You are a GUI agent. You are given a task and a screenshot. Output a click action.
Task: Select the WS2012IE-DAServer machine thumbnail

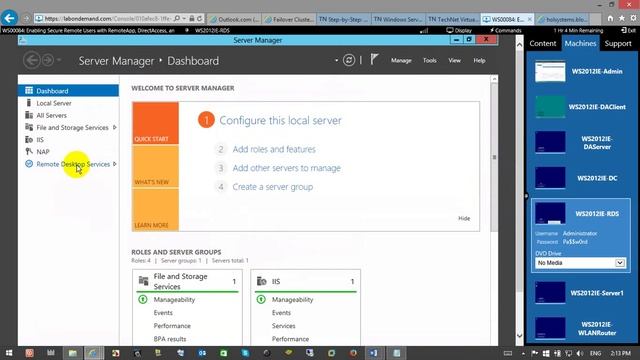point(550,142)
